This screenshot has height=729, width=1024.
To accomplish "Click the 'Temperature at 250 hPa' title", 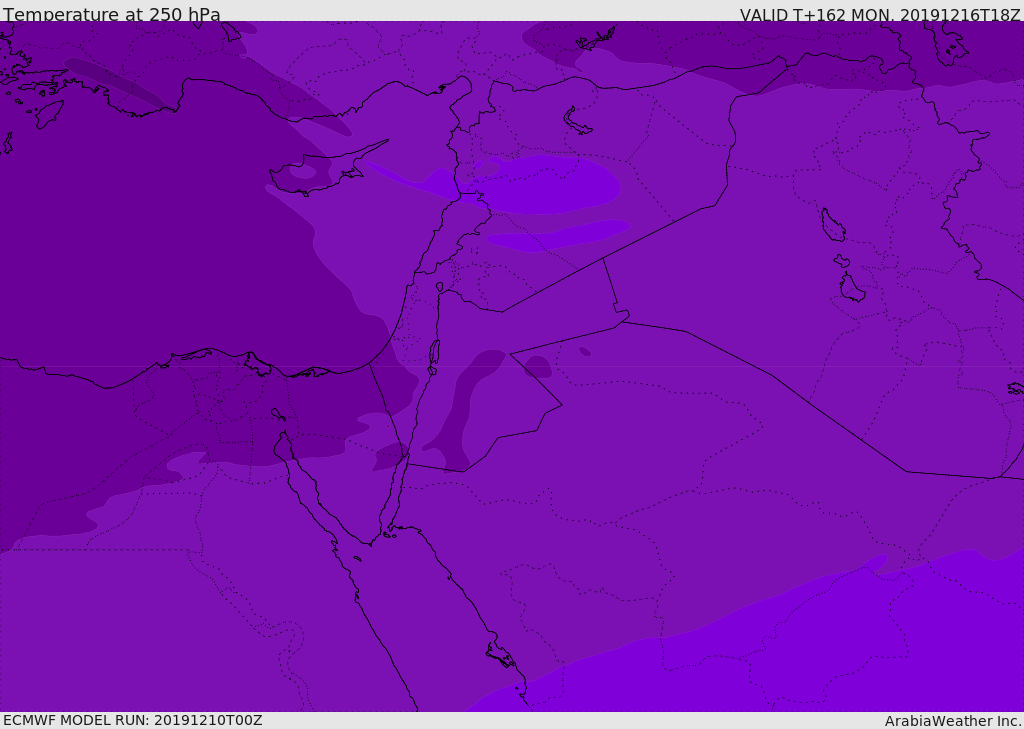I will click(x=112, y=14).
